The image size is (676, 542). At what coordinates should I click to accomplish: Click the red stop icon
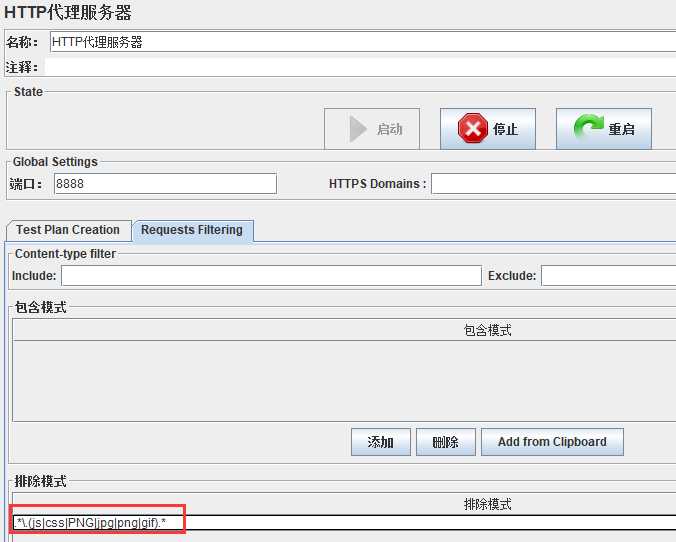tap(473, 128)
